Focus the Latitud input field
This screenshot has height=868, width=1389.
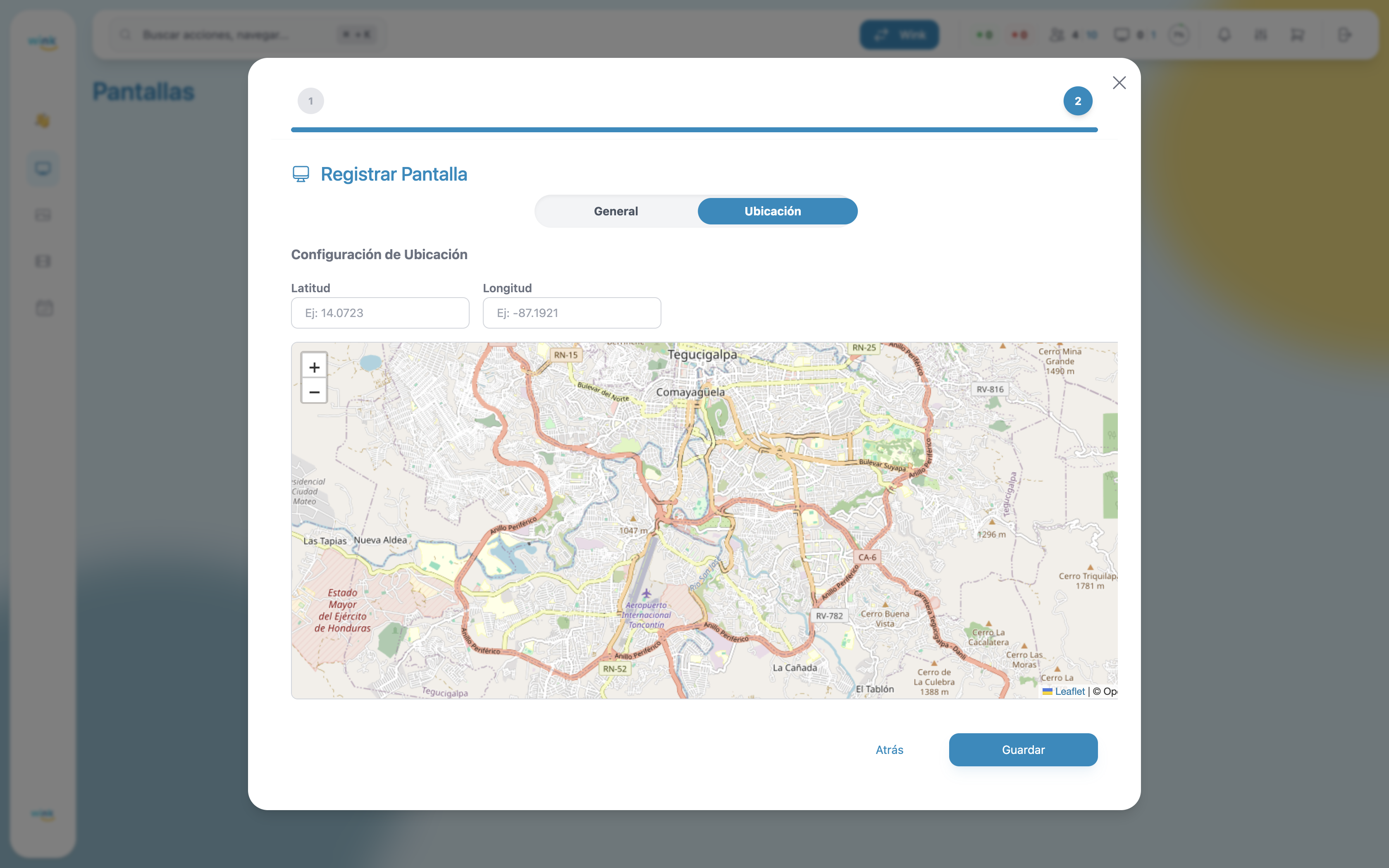380,313
